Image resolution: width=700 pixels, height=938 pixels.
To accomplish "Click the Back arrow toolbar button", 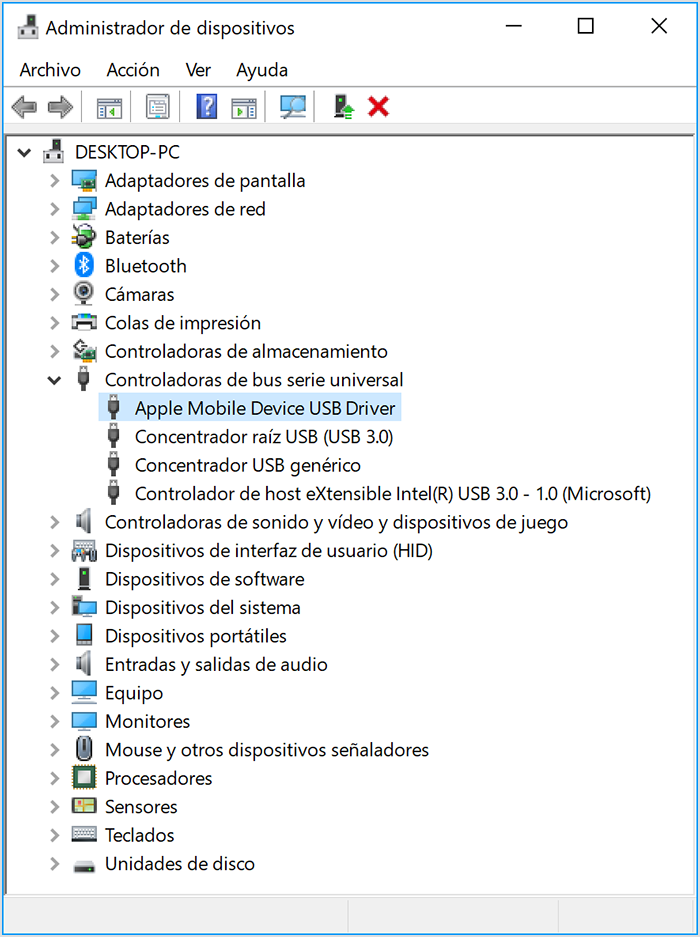I will pyautogui.click(x=25, y=106).
